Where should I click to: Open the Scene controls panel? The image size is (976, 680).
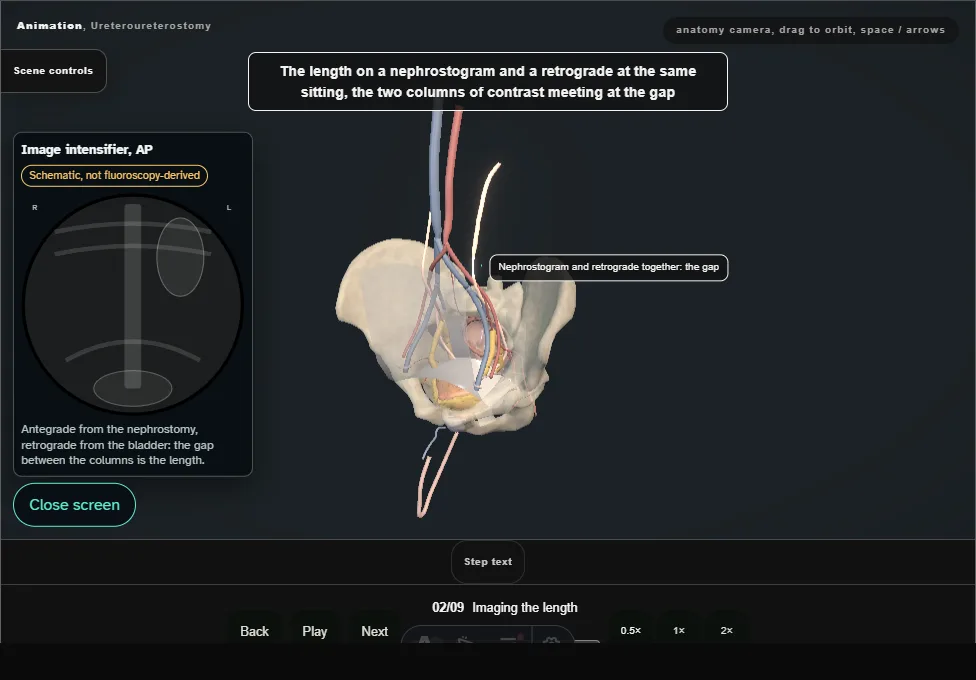pyautogui.click(x=54, y=71)
